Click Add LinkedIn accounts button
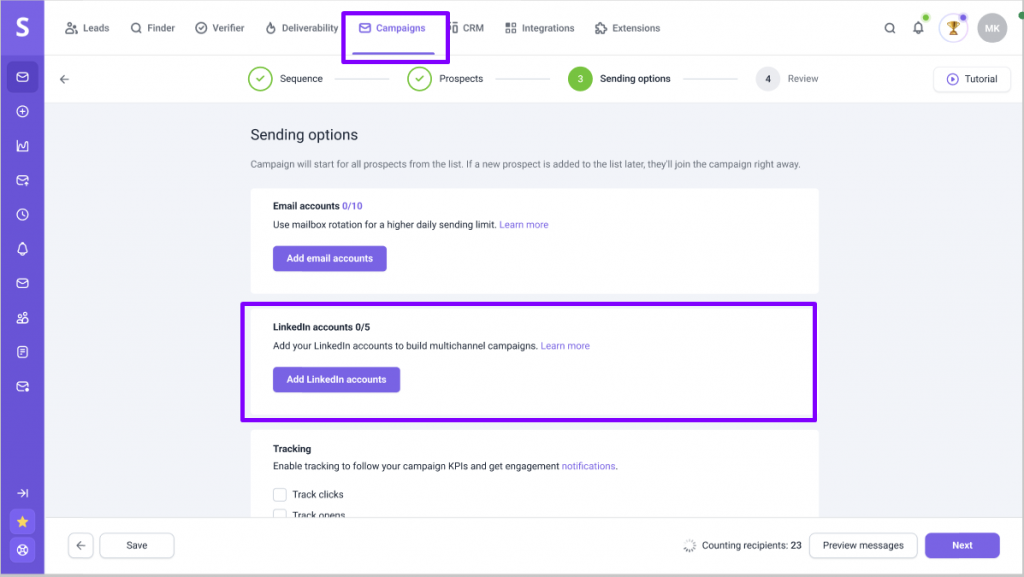The width and height of the screenshot is (1024, 577). (x=336, y=379)
